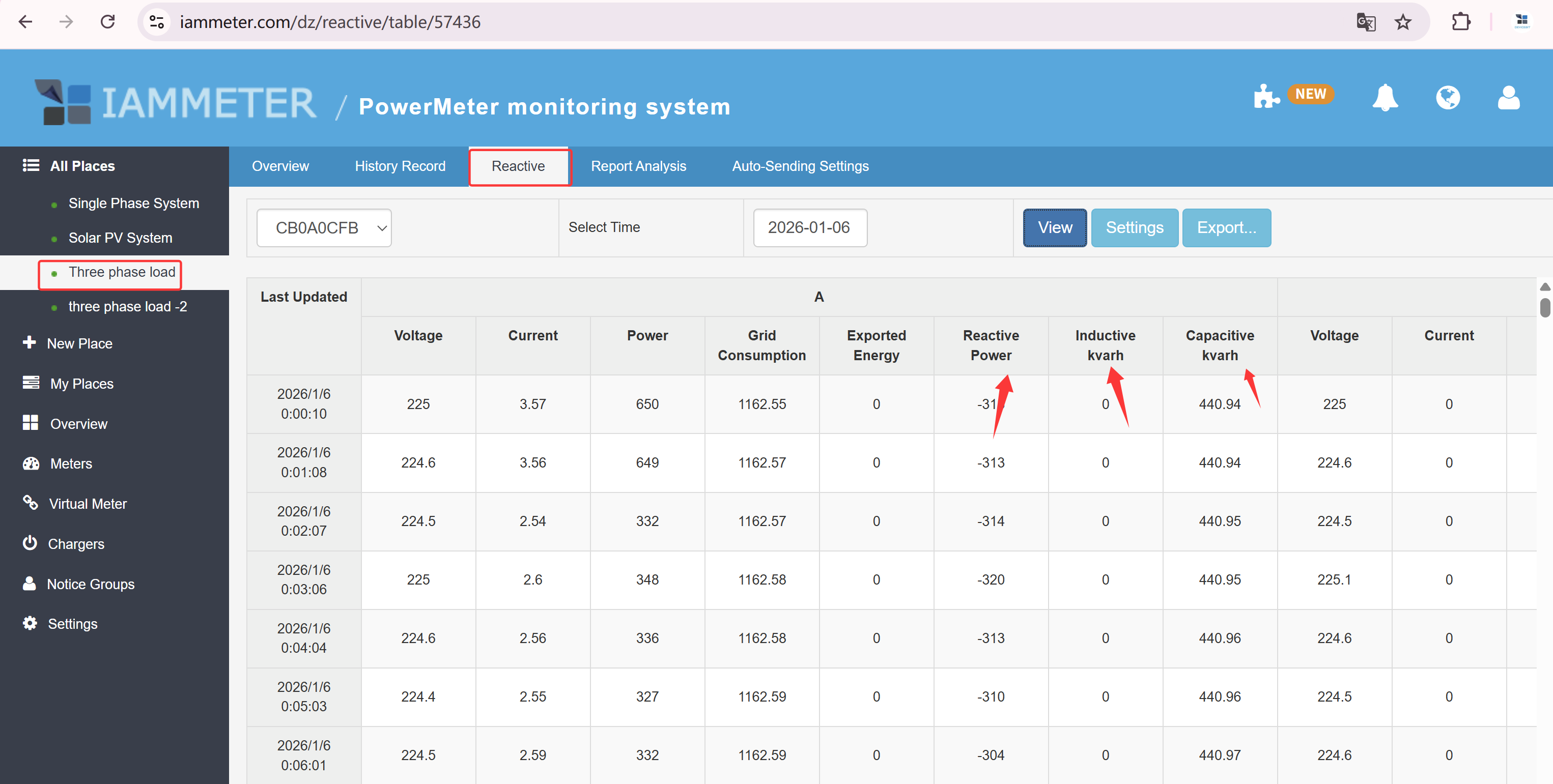Select Three phase load in the sidebar
The width and height of the screenshot is (1553, 784).
(x=121, y=272)
